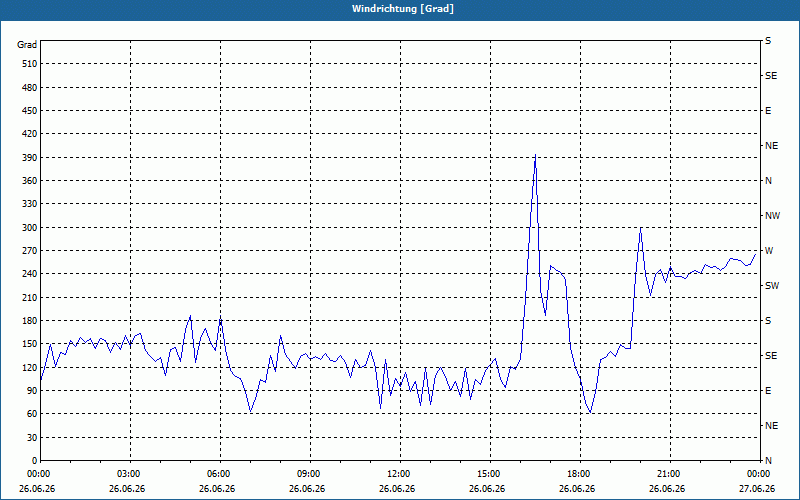This screenshot has height=500, width=800.
Task: Click the S compass label at the 180 gridline
Action: 768,321
